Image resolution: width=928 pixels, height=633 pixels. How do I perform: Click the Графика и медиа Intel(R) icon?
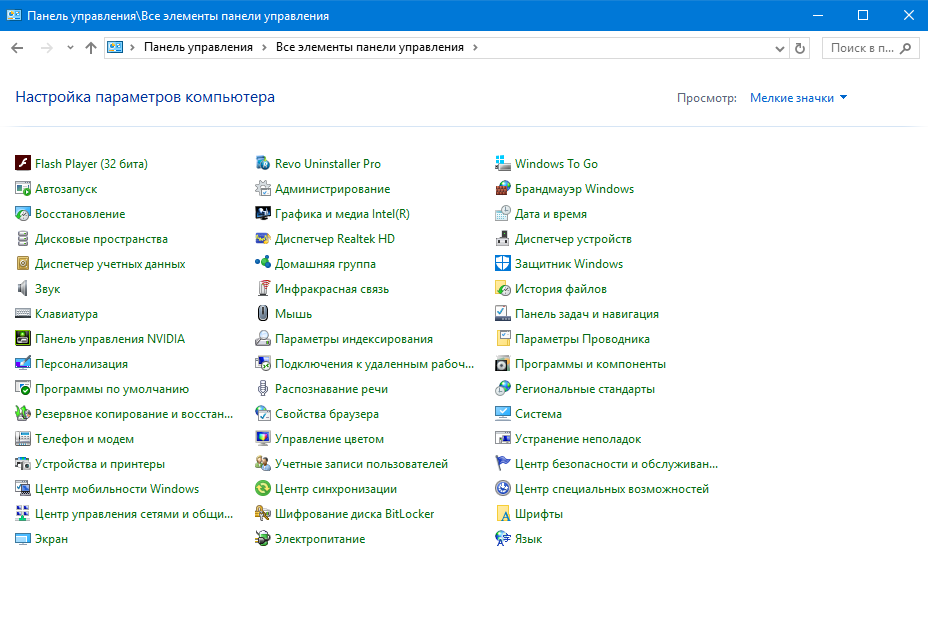pyautogui.click(x=263, y=214)
